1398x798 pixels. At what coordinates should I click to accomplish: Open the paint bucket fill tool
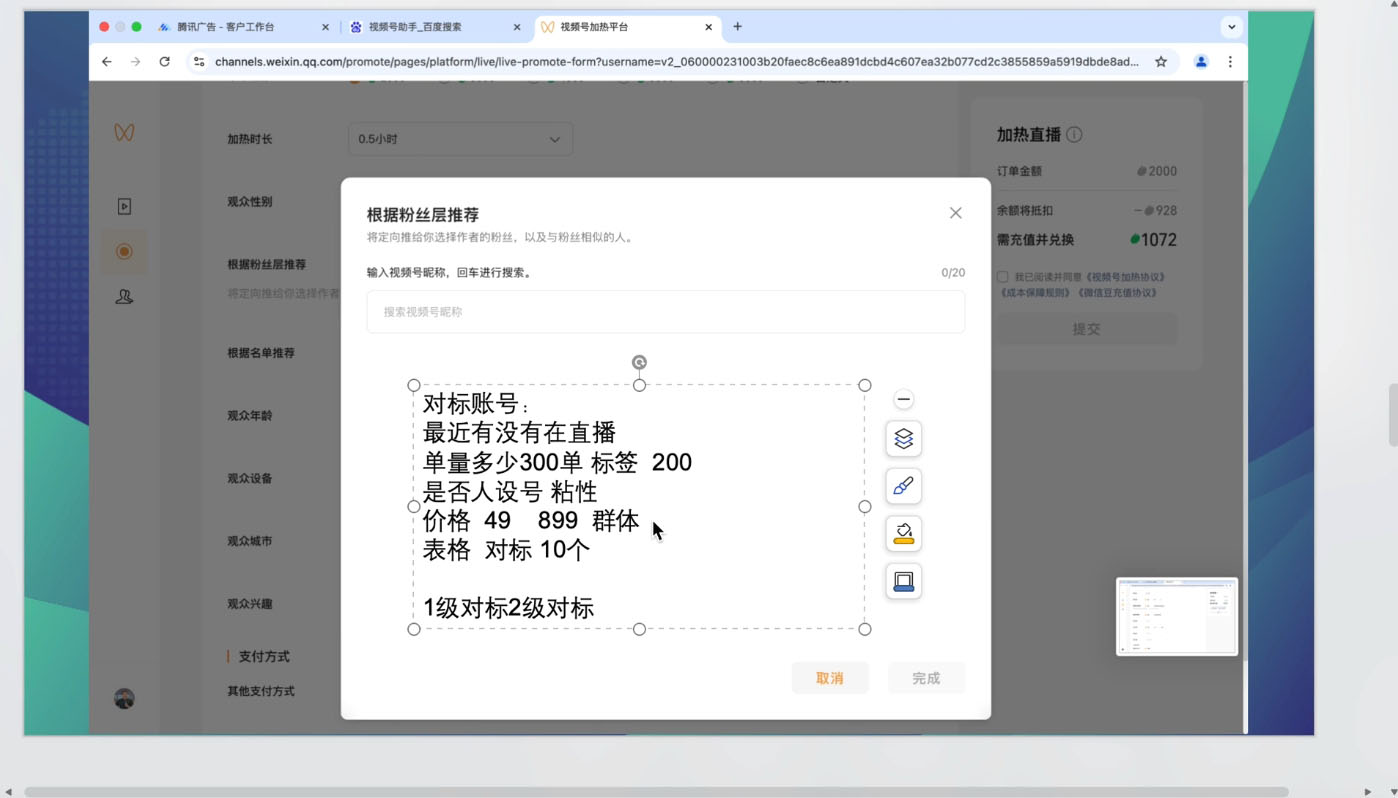[x=903, y=533]
